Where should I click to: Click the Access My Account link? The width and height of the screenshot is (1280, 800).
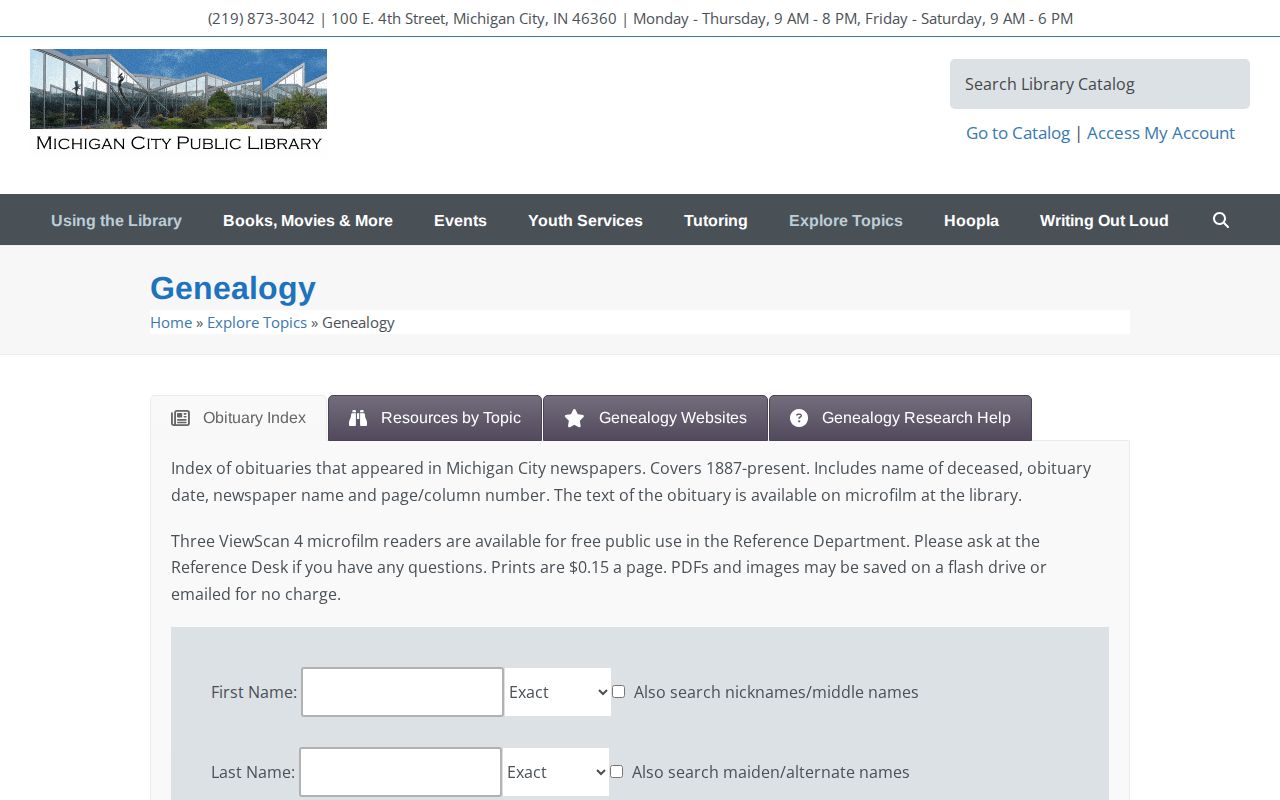pyautogui.click(x=1161, y=133)
